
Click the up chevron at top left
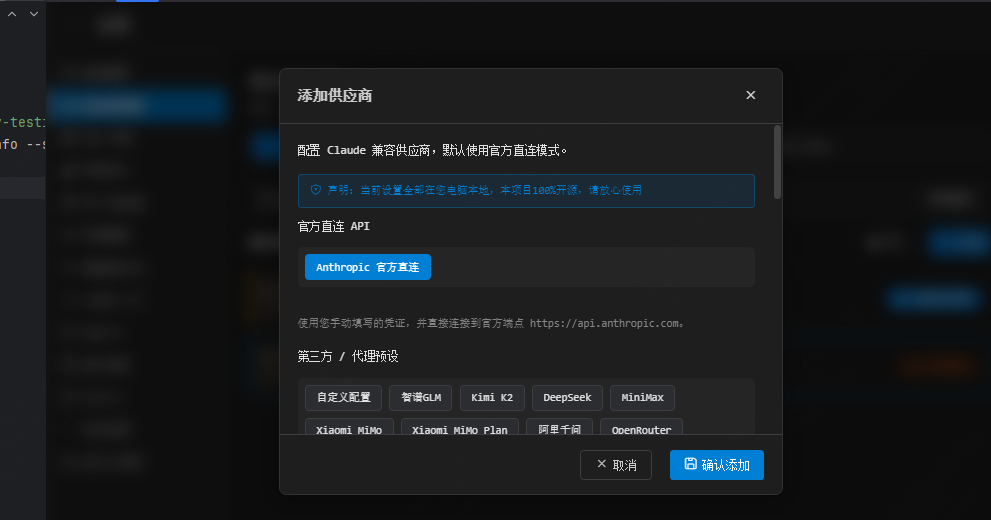click(x=12, y=14)
